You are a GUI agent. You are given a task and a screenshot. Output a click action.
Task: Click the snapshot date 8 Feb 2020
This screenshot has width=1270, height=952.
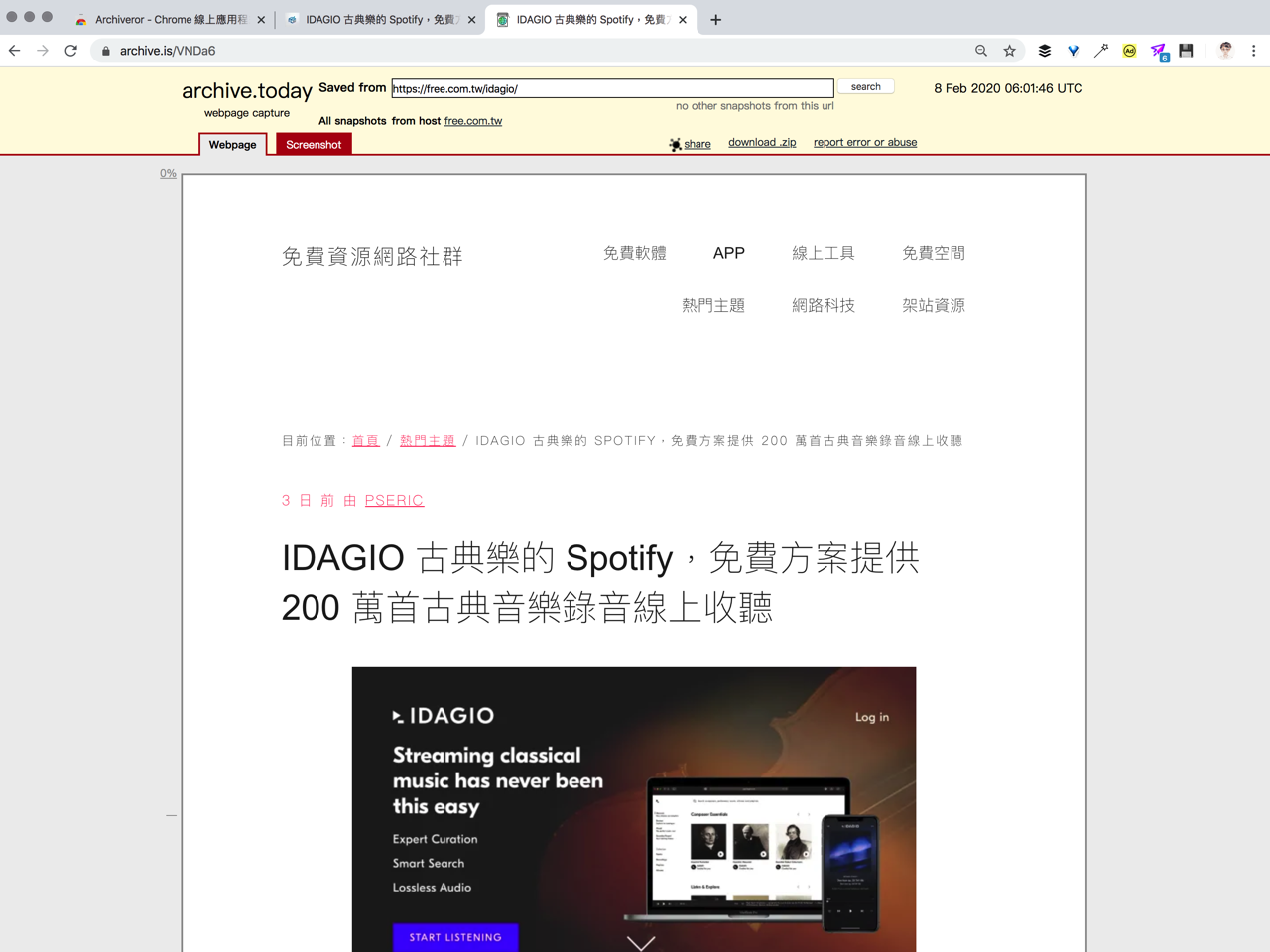pyautogui.click(x=1008, y=88)
